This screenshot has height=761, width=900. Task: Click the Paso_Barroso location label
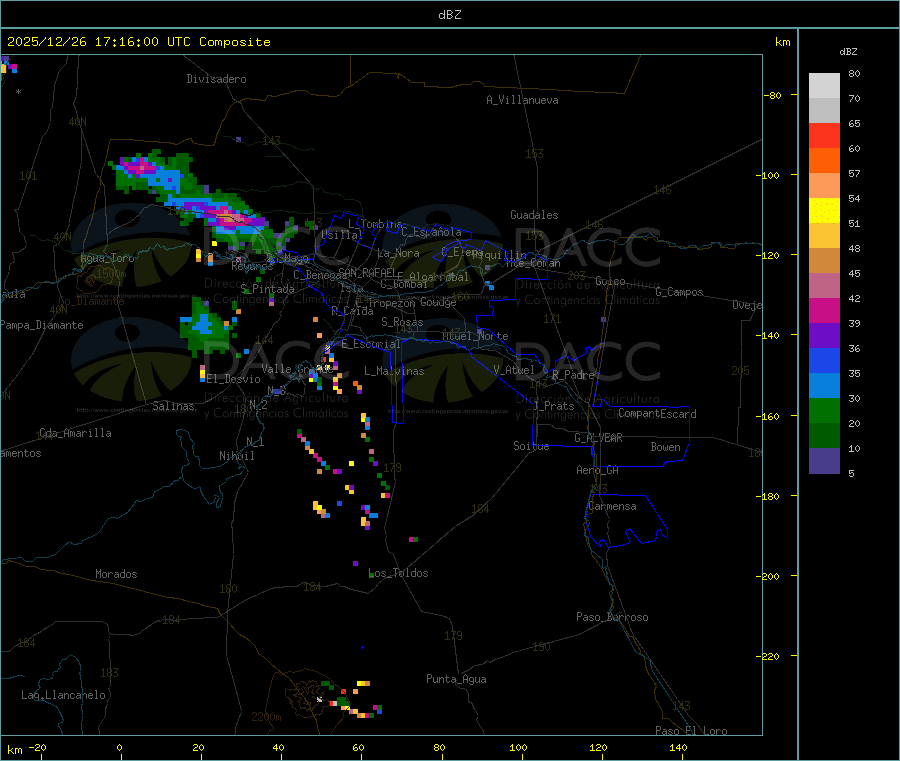612,617
